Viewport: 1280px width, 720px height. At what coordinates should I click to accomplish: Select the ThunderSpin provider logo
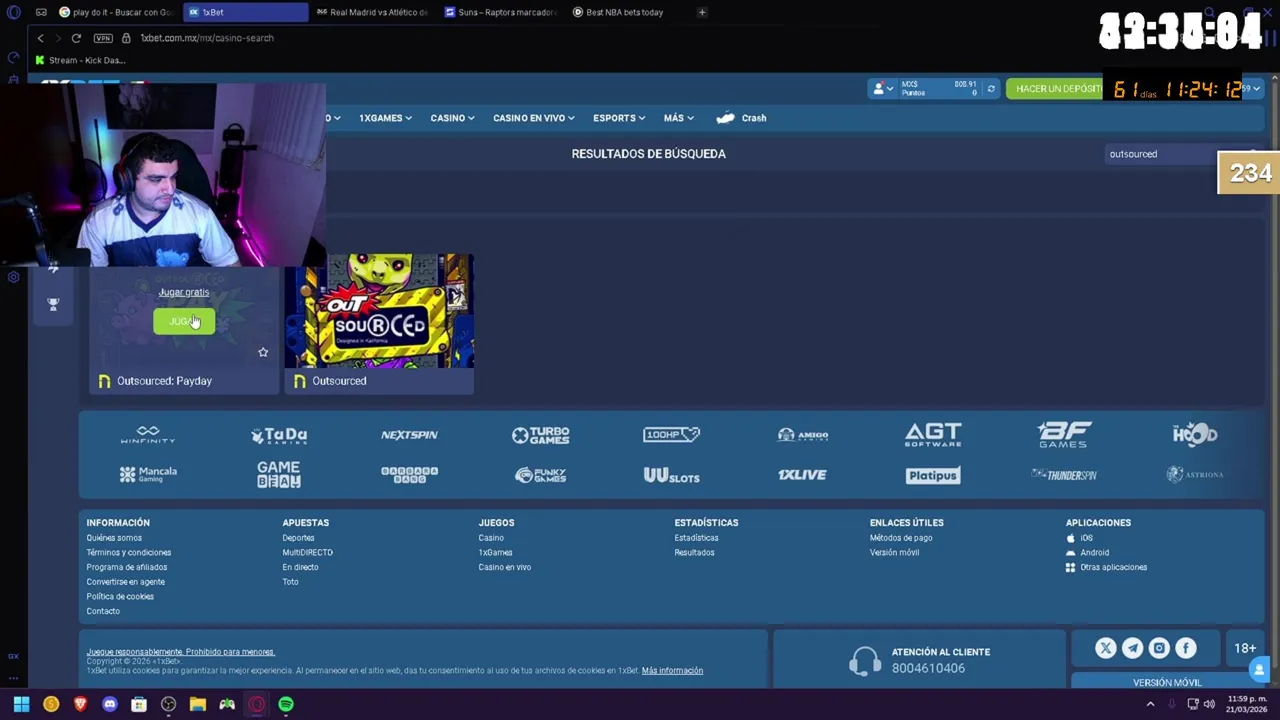(1064, 475)
